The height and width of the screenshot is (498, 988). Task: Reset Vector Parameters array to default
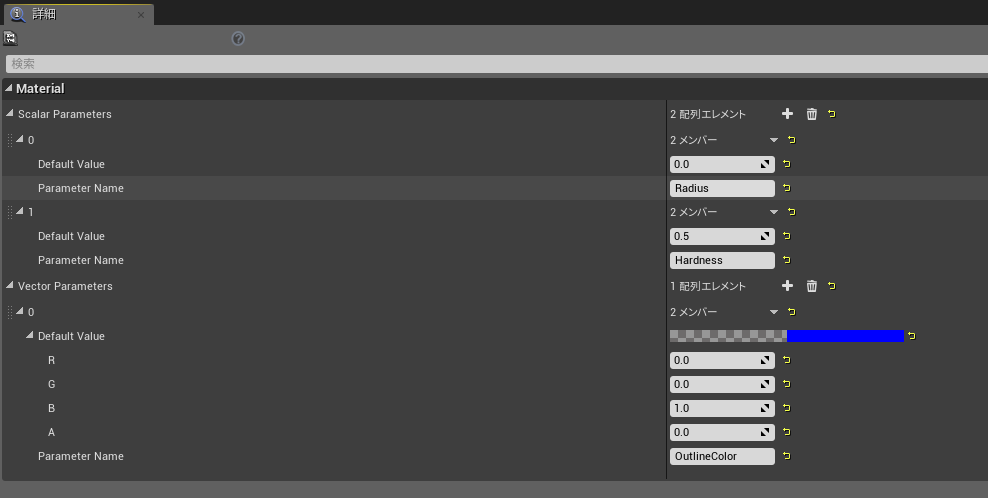click(832, 286)
